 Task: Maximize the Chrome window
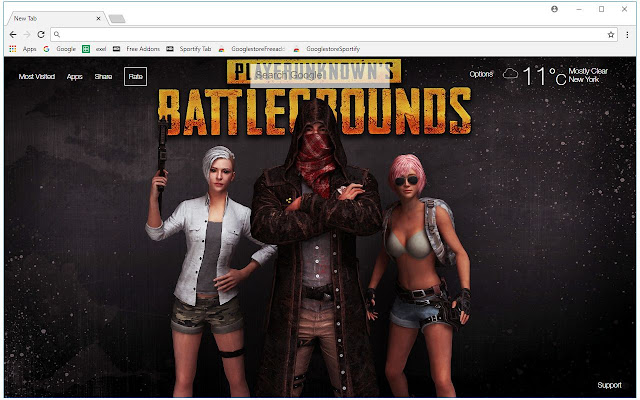pos(601,9)
